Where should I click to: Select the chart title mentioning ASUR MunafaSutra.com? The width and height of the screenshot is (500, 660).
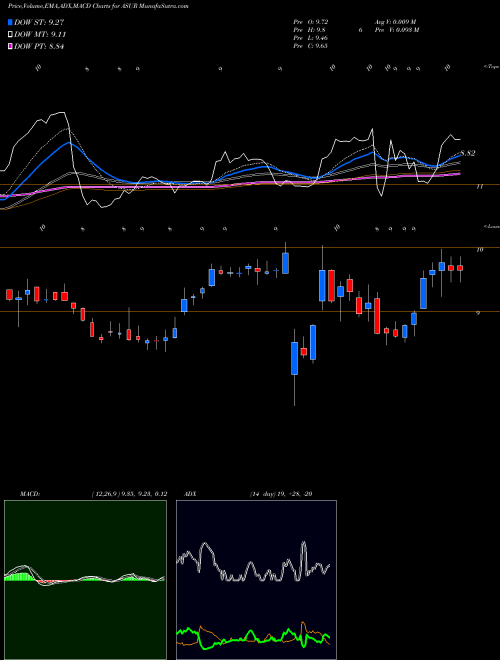coord(98,6)
